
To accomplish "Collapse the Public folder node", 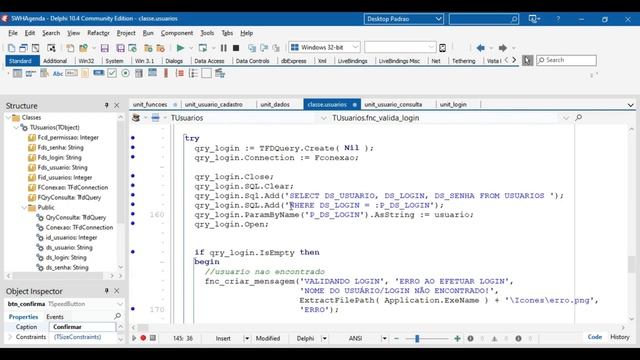I will [24, 207].
